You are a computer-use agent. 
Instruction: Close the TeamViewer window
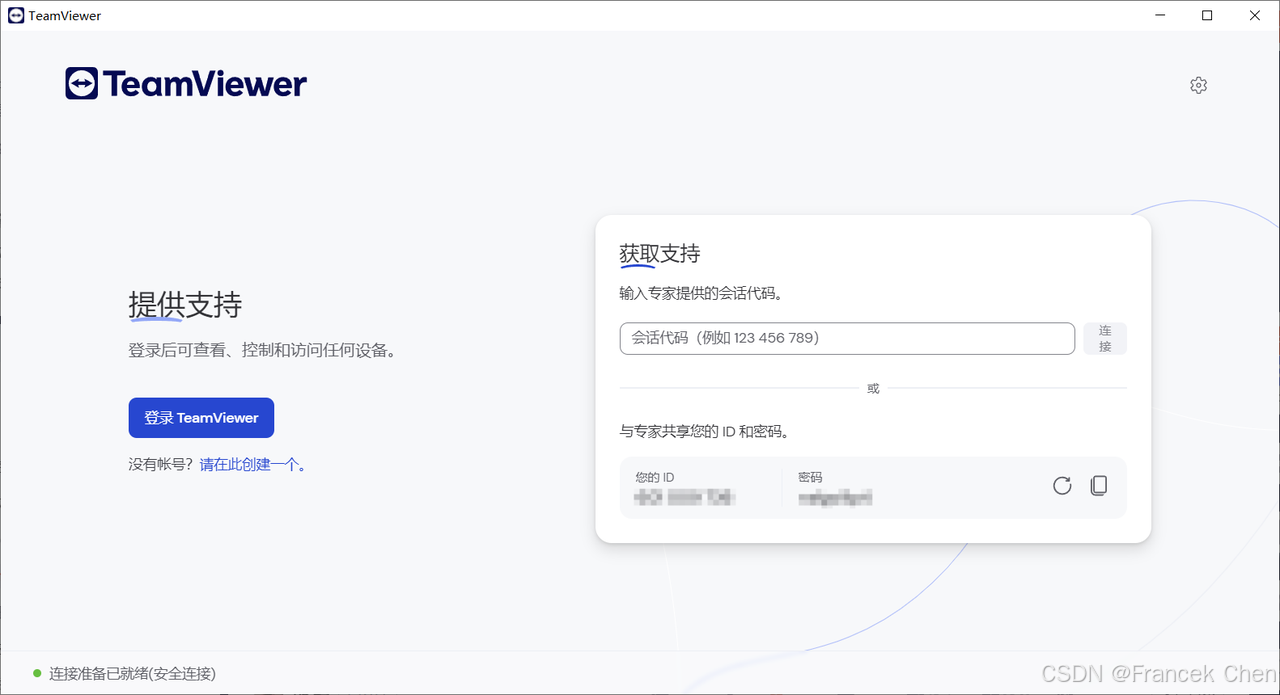point(1255,15)
